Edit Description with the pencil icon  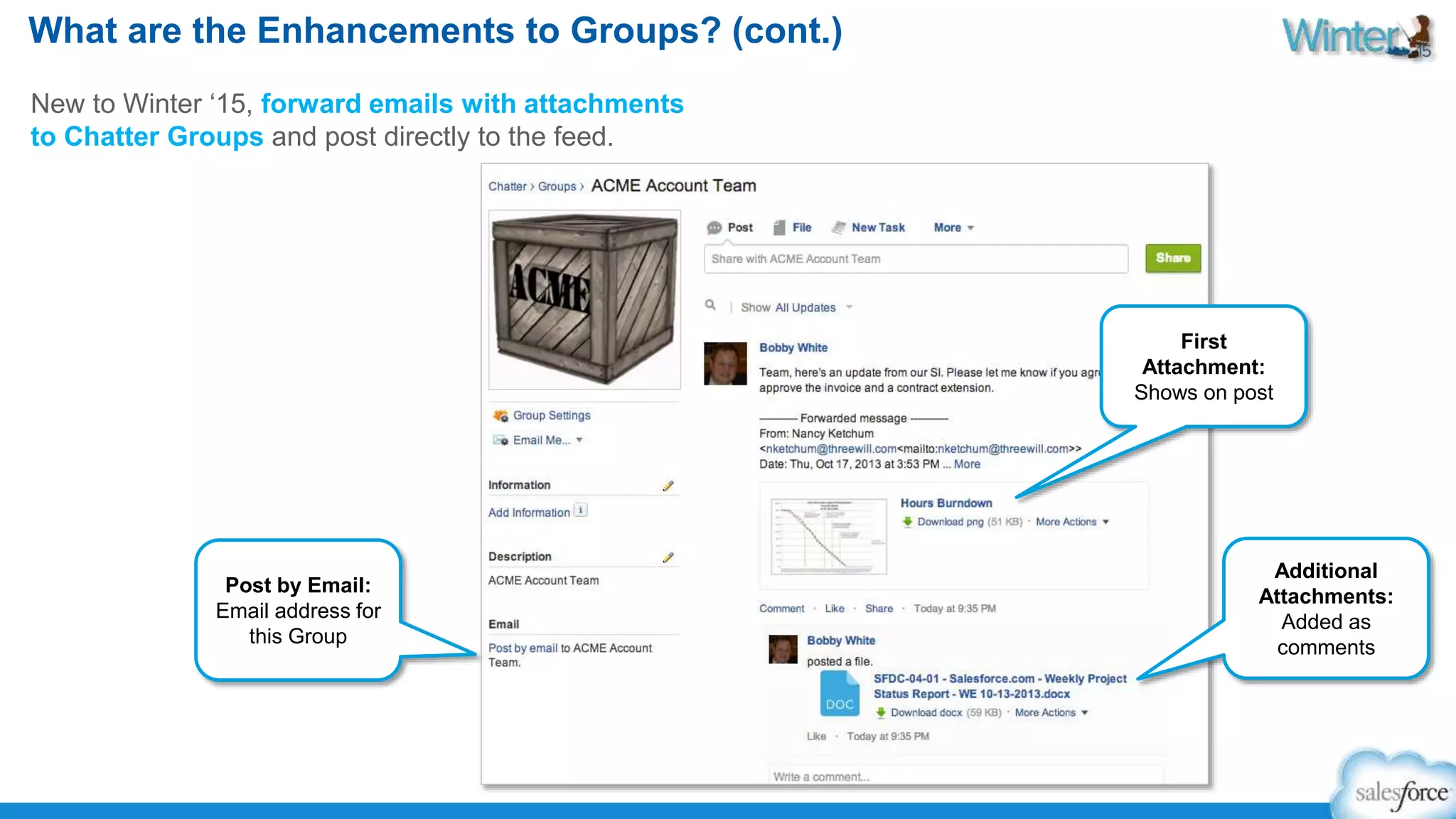pyautogui.click(x=668, y=557)
